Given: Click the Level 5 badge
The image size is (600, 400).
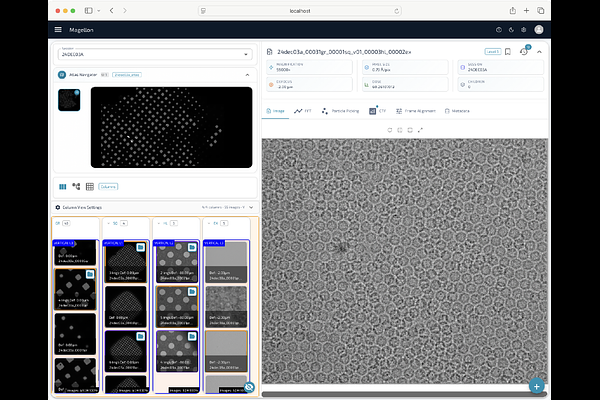Looking at the screenshot, I should point(492,52).
